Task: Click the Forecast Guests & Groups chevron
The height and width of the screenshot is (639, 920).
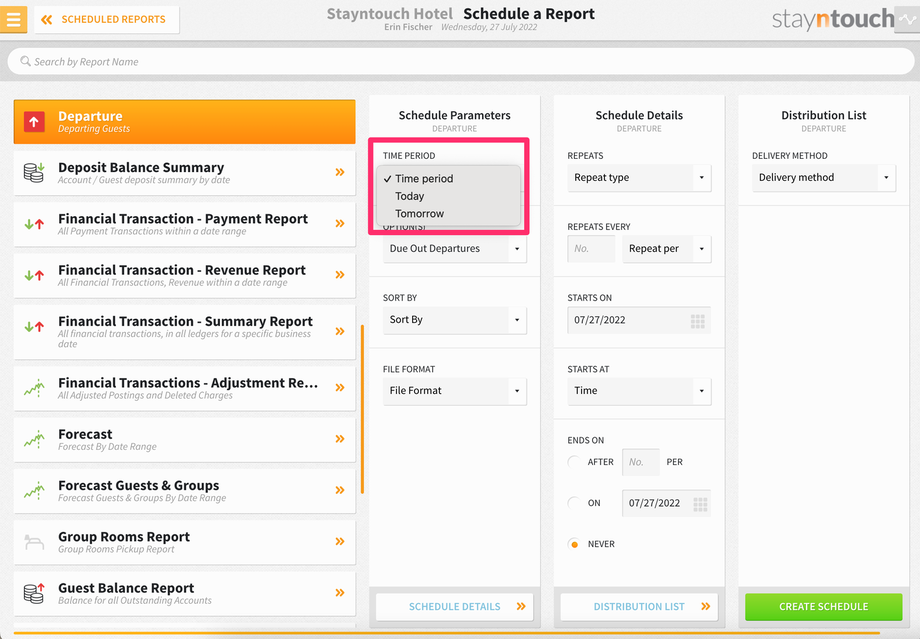Action: pyautogui.click(x=340, y=490)
